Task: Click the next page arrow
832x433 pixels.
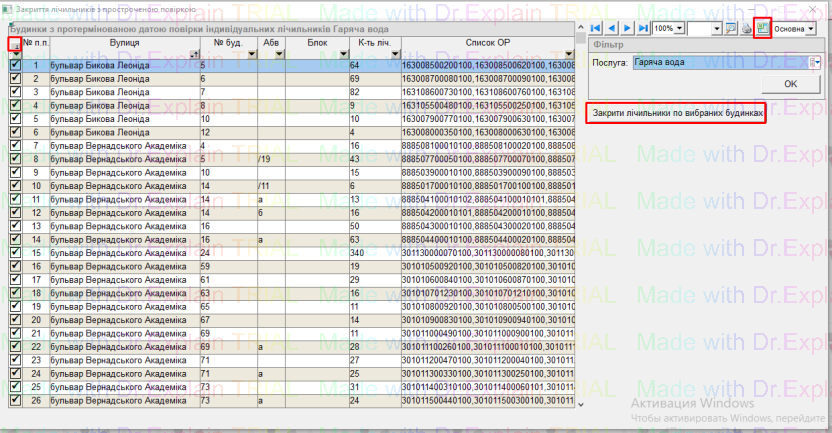Action: [x=627, y=28]
